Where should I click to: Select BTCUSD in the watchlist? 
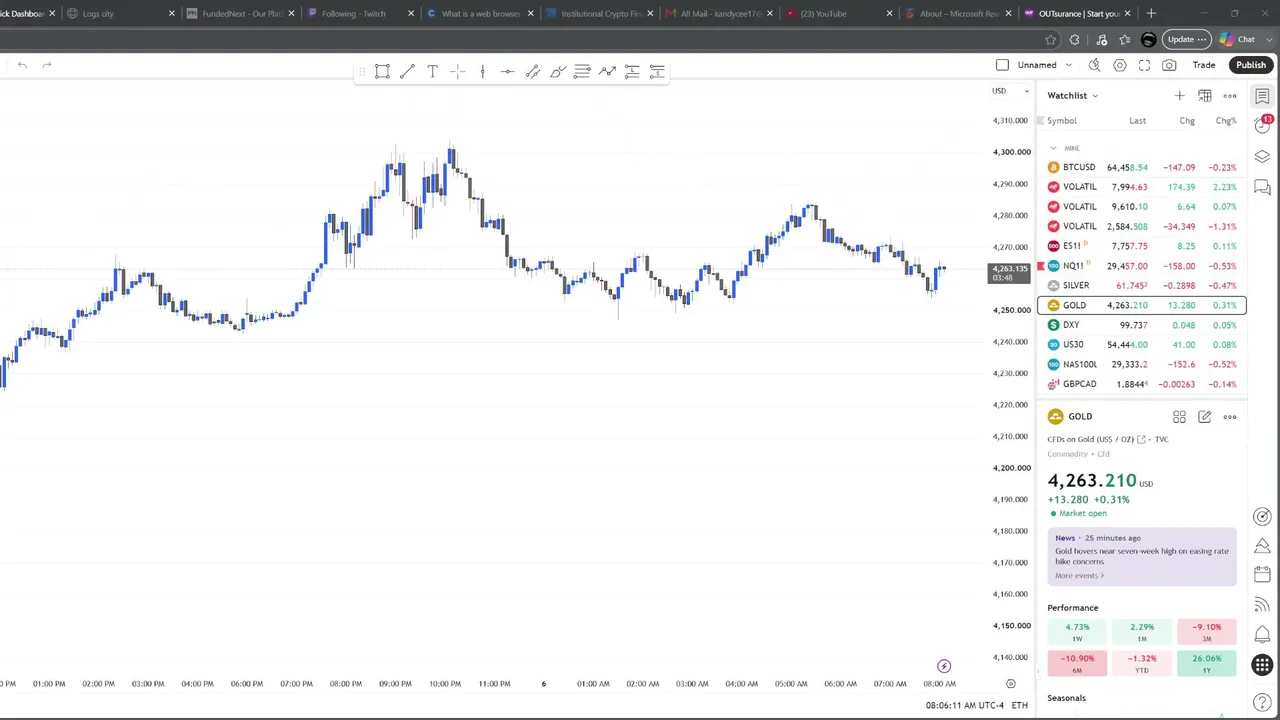[x=1142, y=167]
